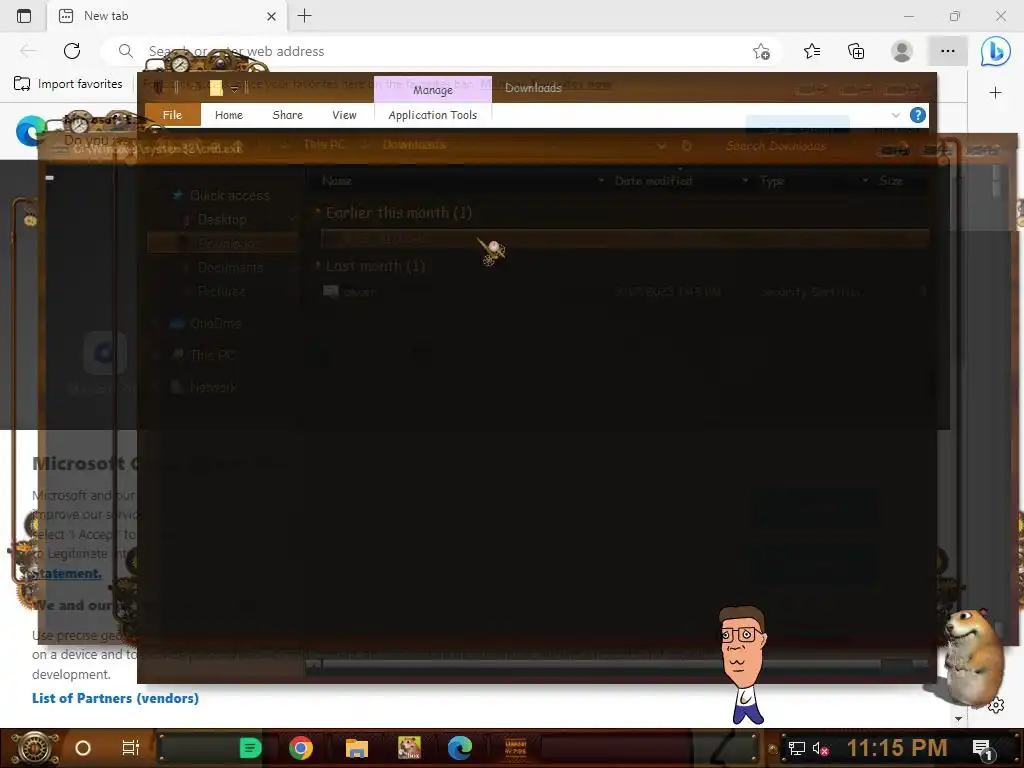Launch green chat app from taskbar
This screenshot has height=768, width=1024.
(x=250, y=748)
